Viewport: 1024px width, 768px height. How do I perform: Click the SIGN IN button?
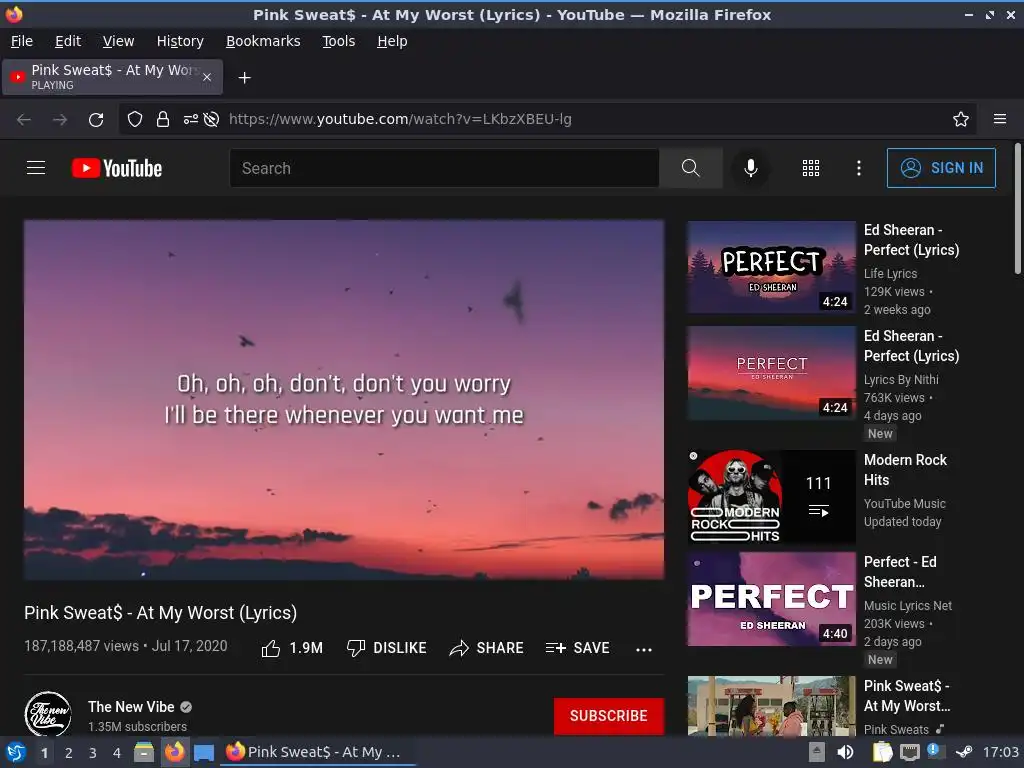[941, 168]
